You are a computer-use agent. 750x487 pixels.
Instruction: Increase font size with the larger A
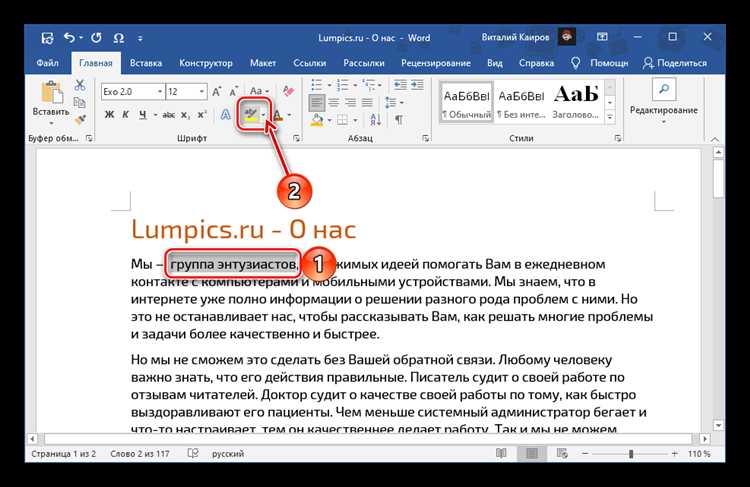(217, 91)
